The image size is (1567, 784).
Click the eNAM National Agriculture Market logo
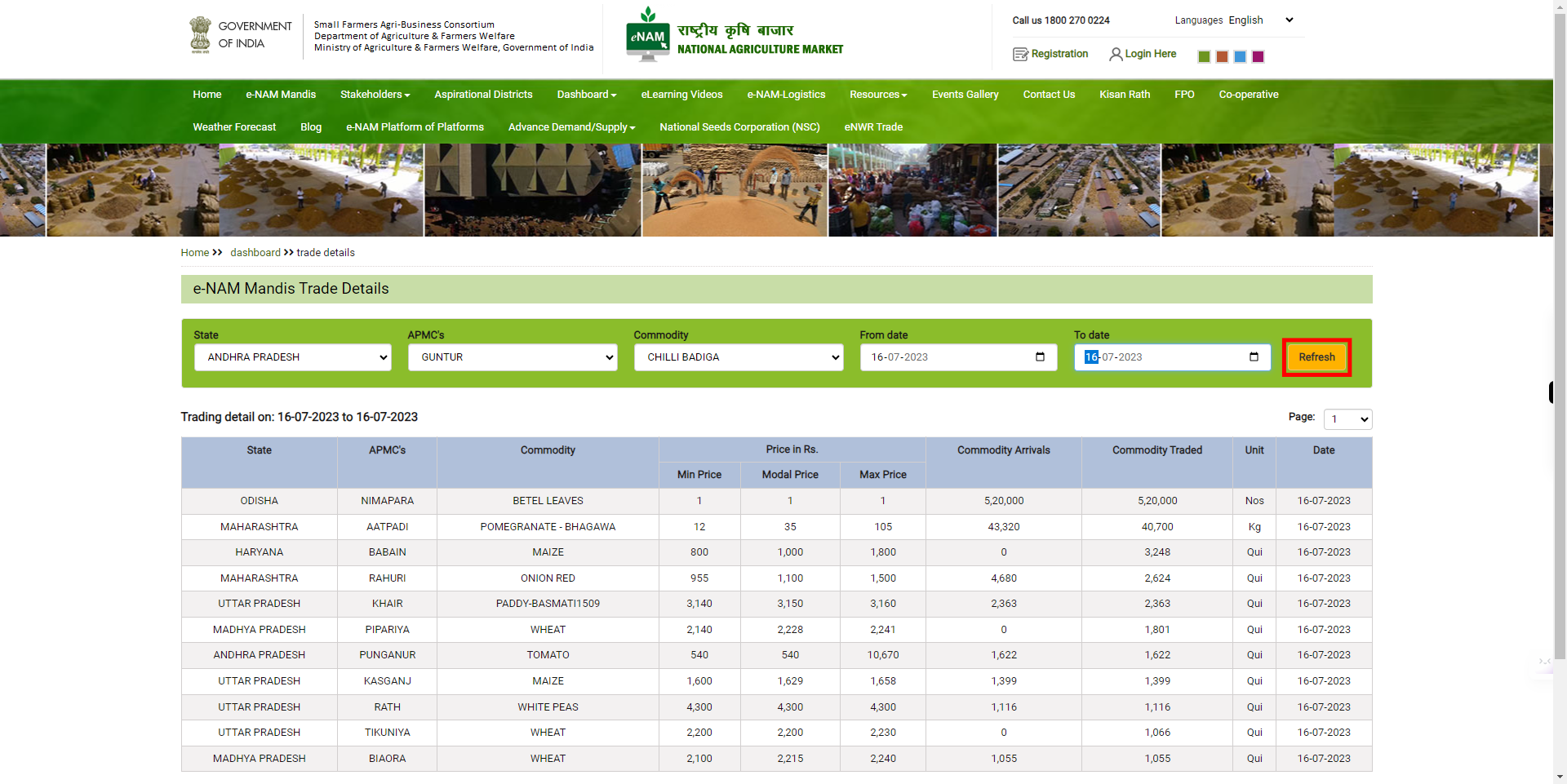(735, 35)
